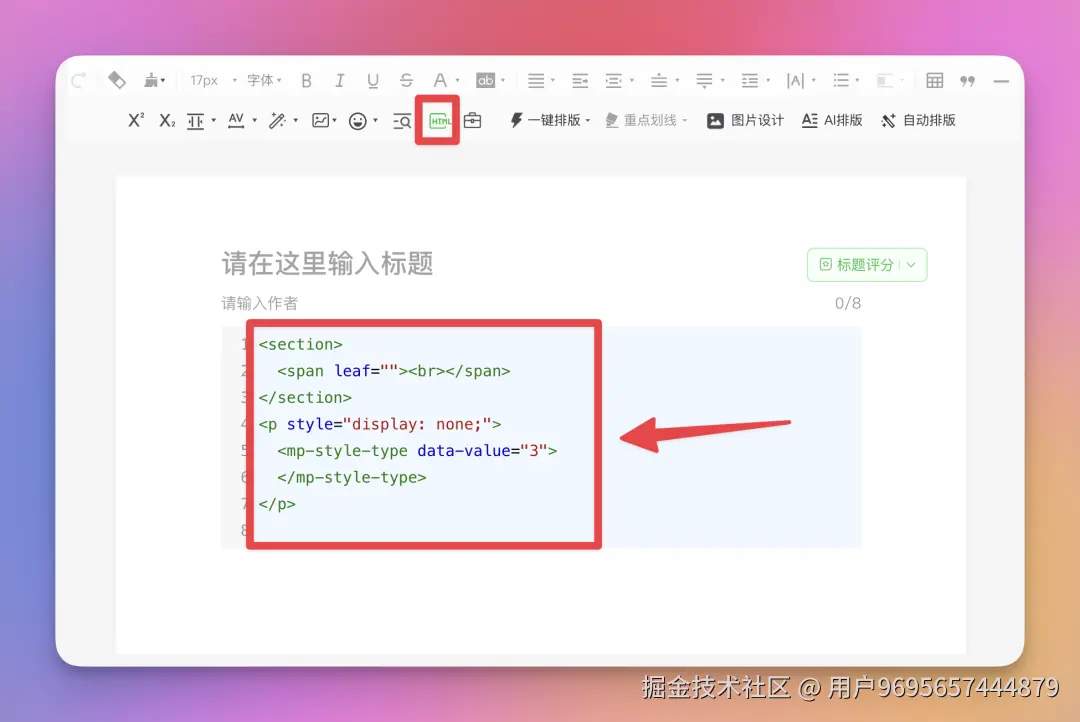Insert a blockquote with the quotes icon

pos(967,80)
